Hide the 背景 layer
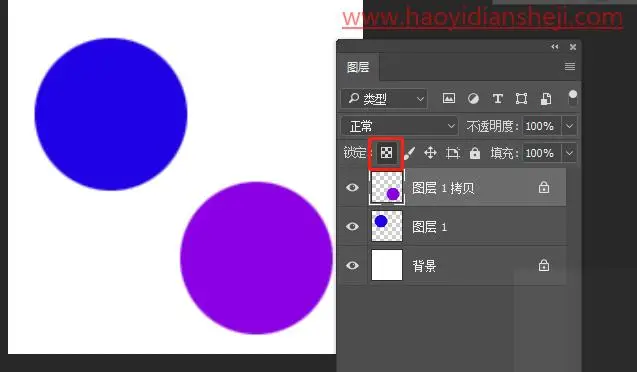 coord(352,265)
